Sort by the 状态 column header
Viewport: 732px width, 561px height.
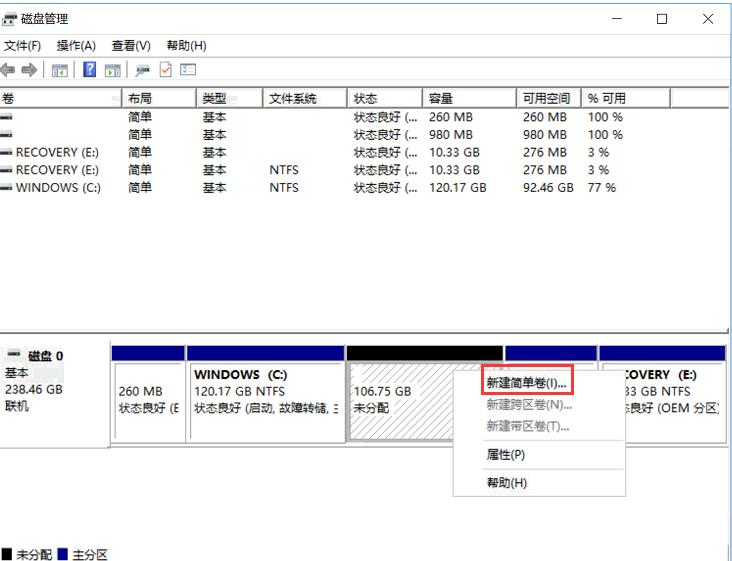385,98
